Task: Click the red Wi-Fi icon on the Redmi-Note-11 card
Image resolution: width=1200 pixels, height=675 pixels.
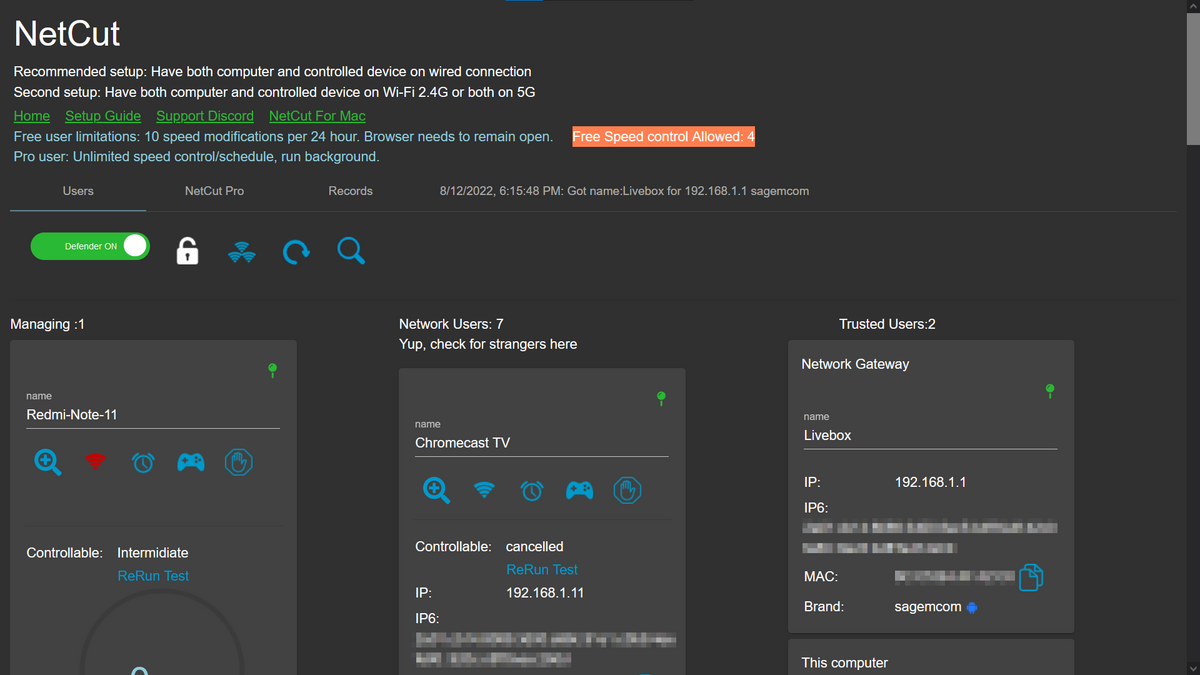Action: coord(95,462)
